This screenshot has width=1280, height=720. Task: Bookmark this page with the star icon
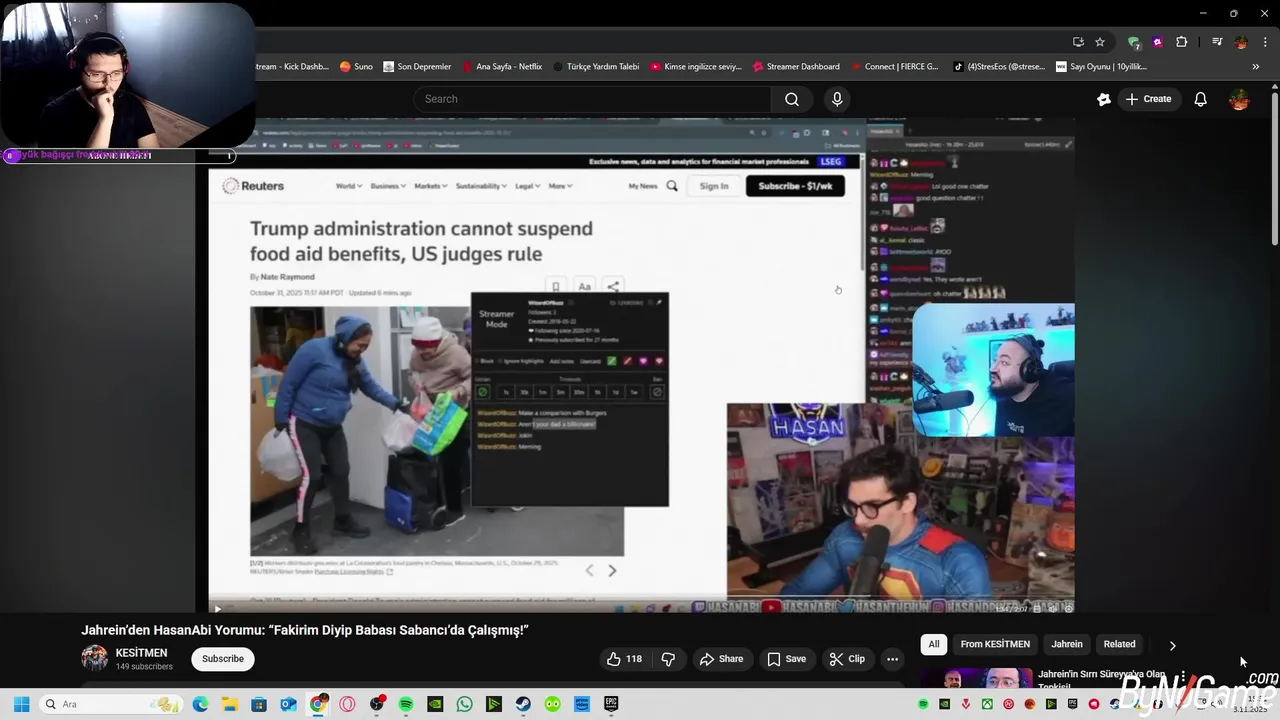click(1100, 42)
